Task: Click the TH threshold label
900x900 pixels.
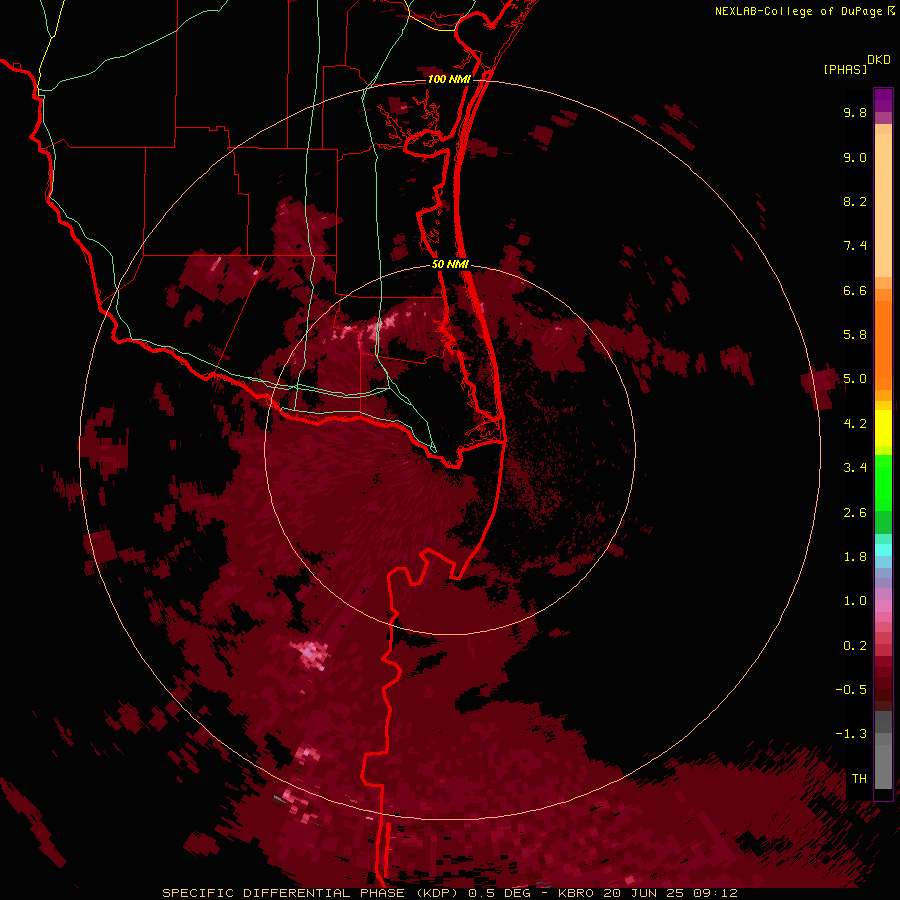Action: pos(859,778)
